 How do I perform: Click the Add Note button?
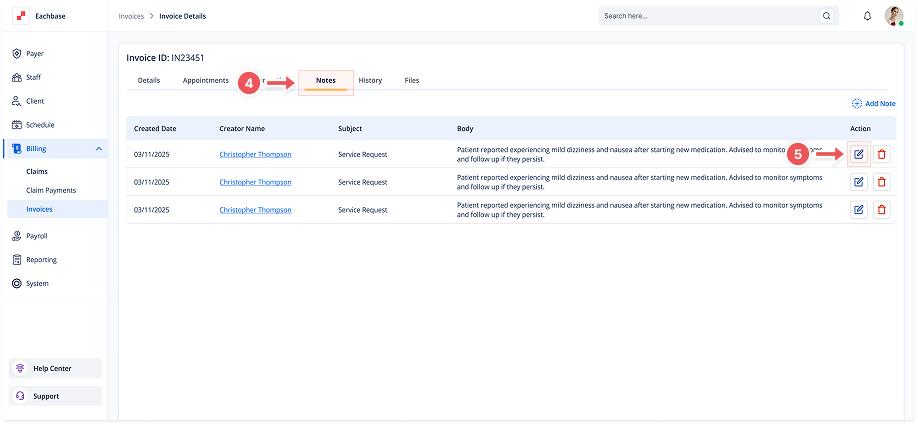[x=873, y=103]
